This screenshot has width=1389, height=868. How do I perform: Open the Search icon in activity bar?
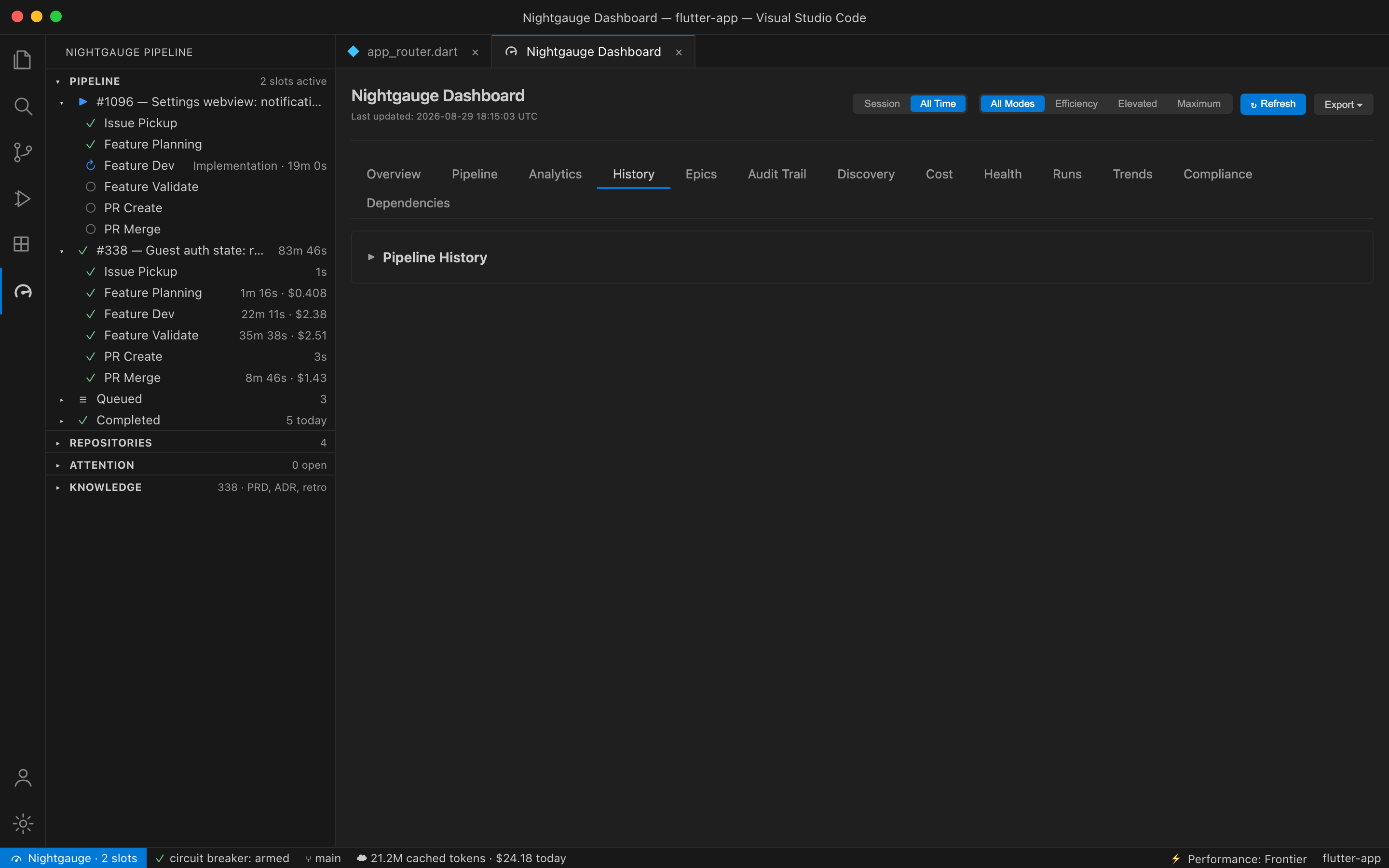22,106
